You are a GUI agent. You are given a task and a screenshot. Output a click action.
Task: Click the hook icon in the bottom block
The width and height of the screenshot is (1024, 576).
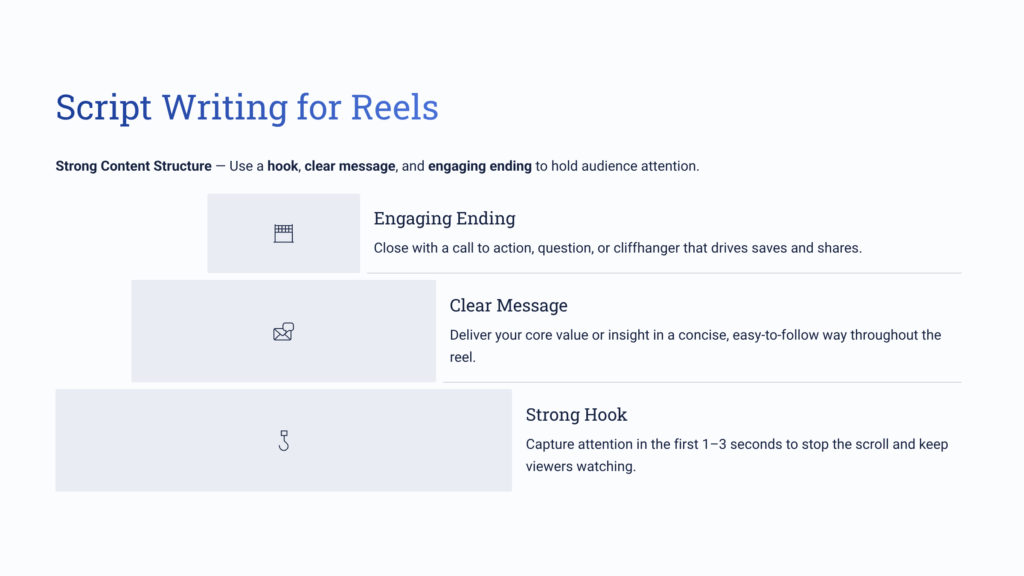pos(284,440)
